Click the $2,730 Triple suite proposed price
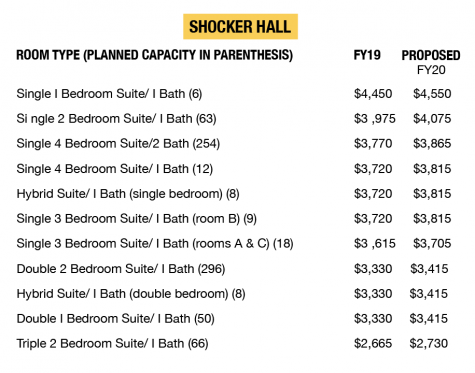The image size is (475, 373). pos(429,344)
